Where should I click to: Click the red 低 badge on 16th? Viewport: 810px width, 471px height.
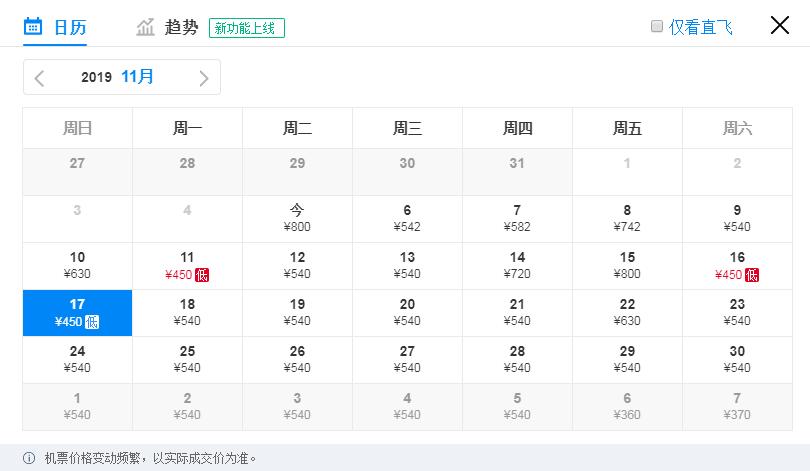pos(752,275)
